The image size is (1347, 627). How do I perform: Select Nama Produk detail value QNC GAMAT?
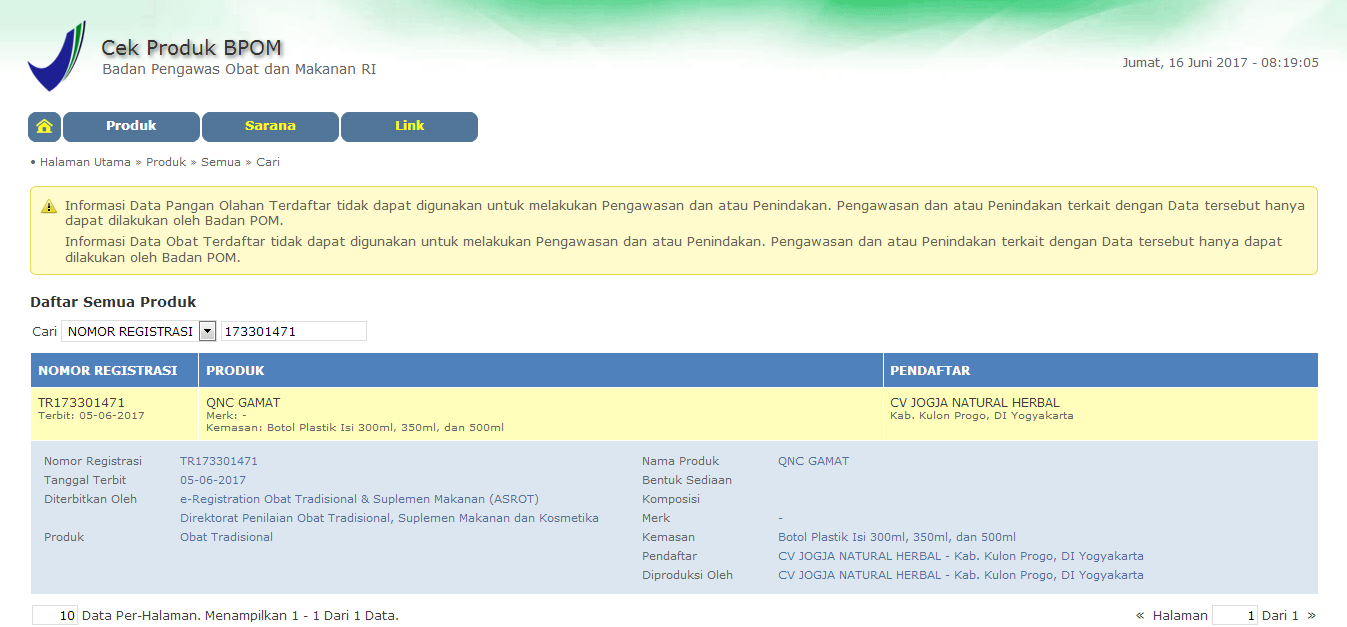[813, 461]
